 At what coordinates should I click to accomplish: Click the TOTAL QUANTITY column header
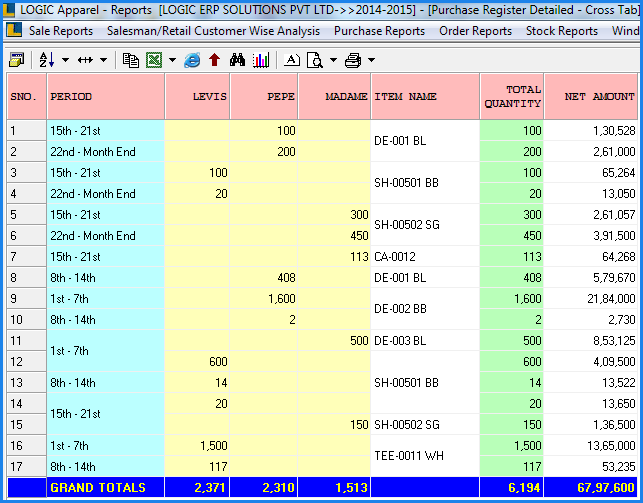coord(512,97)
